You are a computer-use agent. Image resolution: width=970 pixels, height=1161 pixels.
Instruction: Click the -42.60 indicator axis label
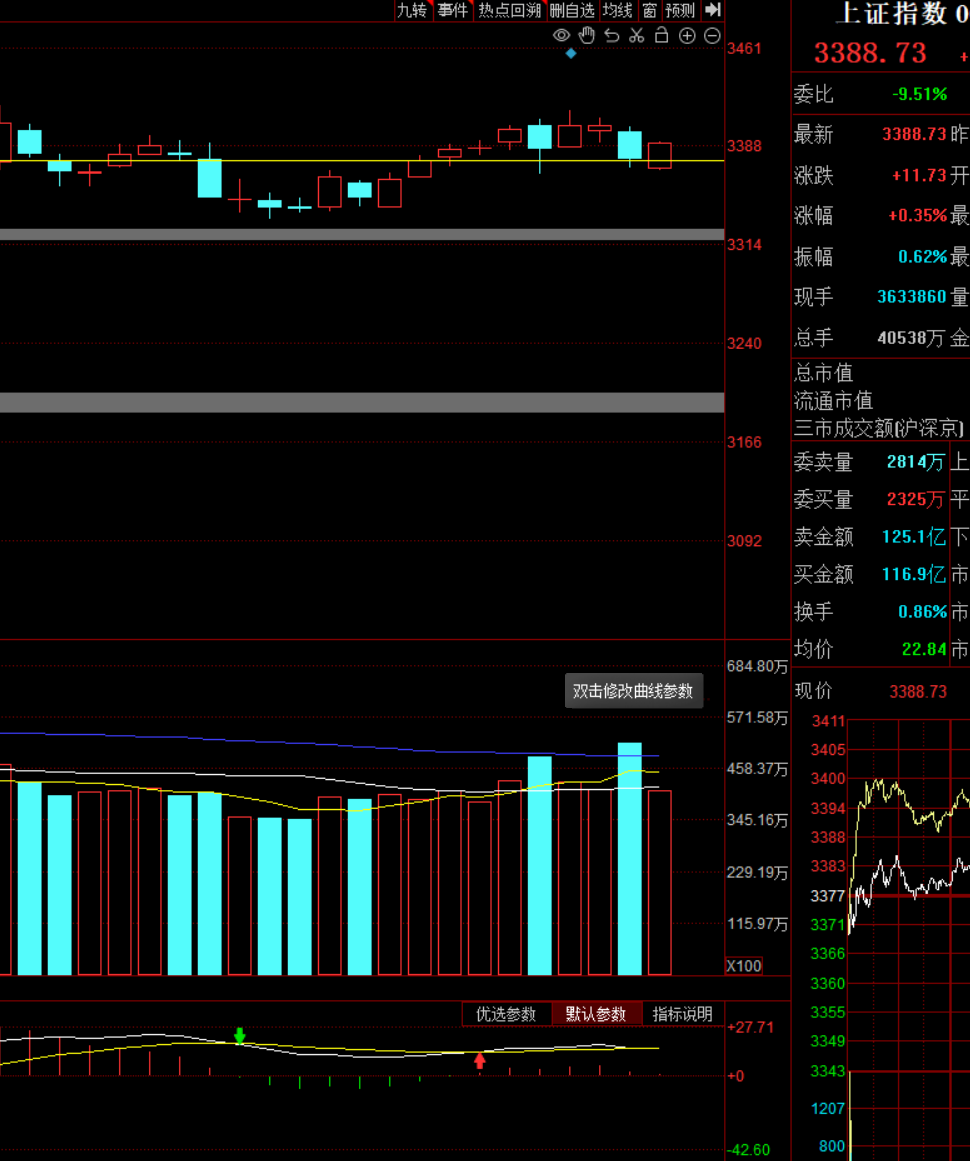click(749, 1150)
